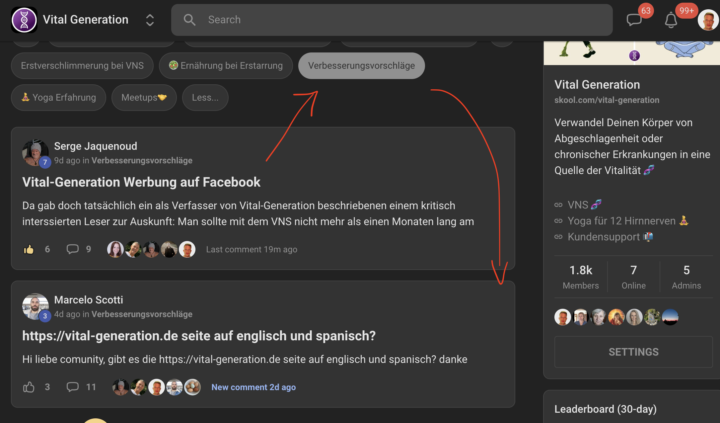Open post Vital-Generation Werbung auf Facebook
This screenshot has width=720, height=423.
click(141, 182)
